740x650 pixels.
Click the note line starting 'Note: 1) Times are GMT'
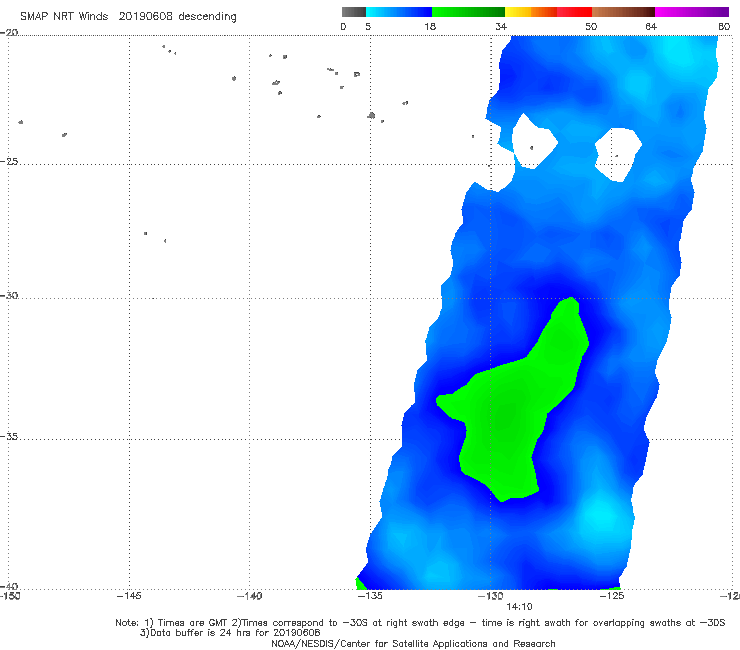click(x=420, y=623)
